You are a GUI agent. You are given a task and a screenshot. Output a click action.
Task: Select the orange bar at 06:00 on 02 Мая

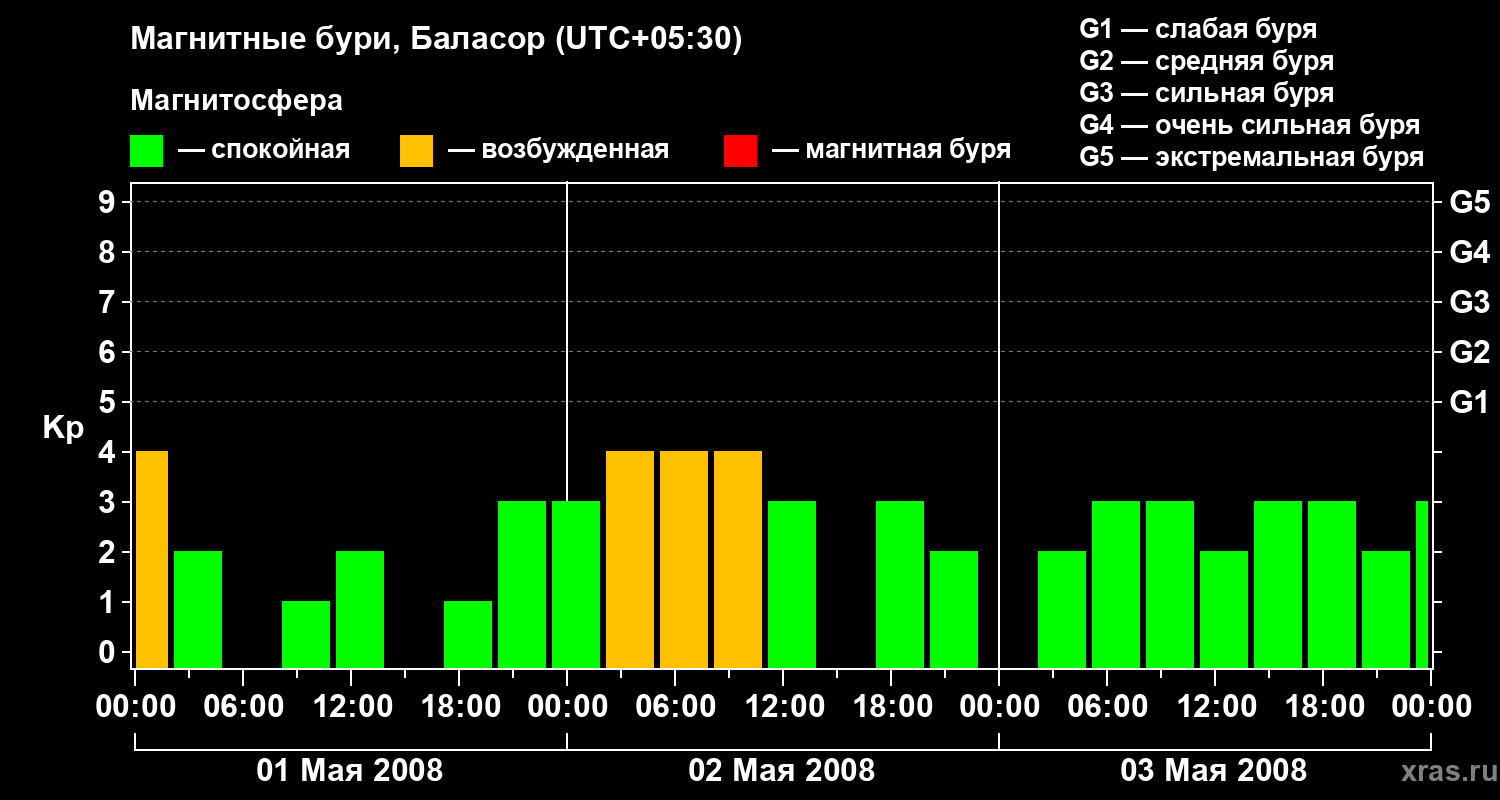(684, 559)
